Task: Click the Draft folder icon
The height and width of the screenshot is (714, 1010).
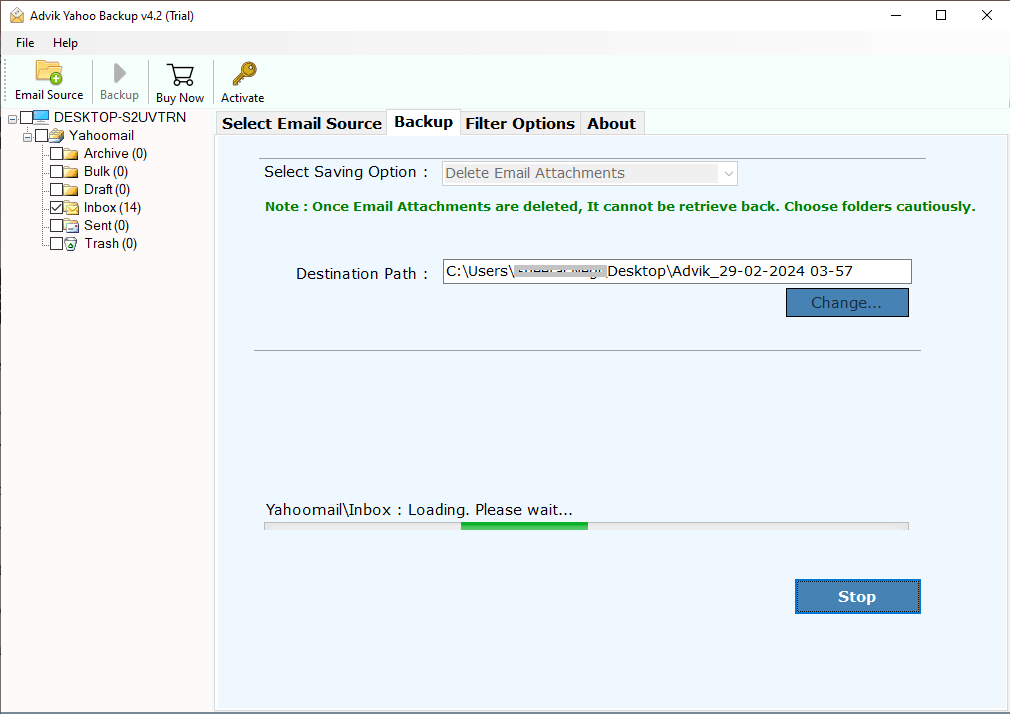Action: tap(71, 189)
